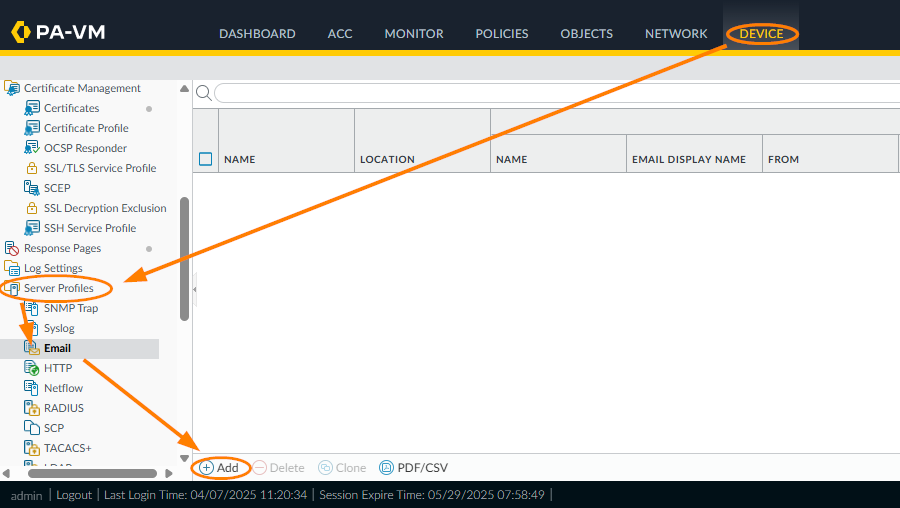Click sidebar scroll up arrow
Image resolution: width=900 pixels, height=508 pixels.
point(184,88)
